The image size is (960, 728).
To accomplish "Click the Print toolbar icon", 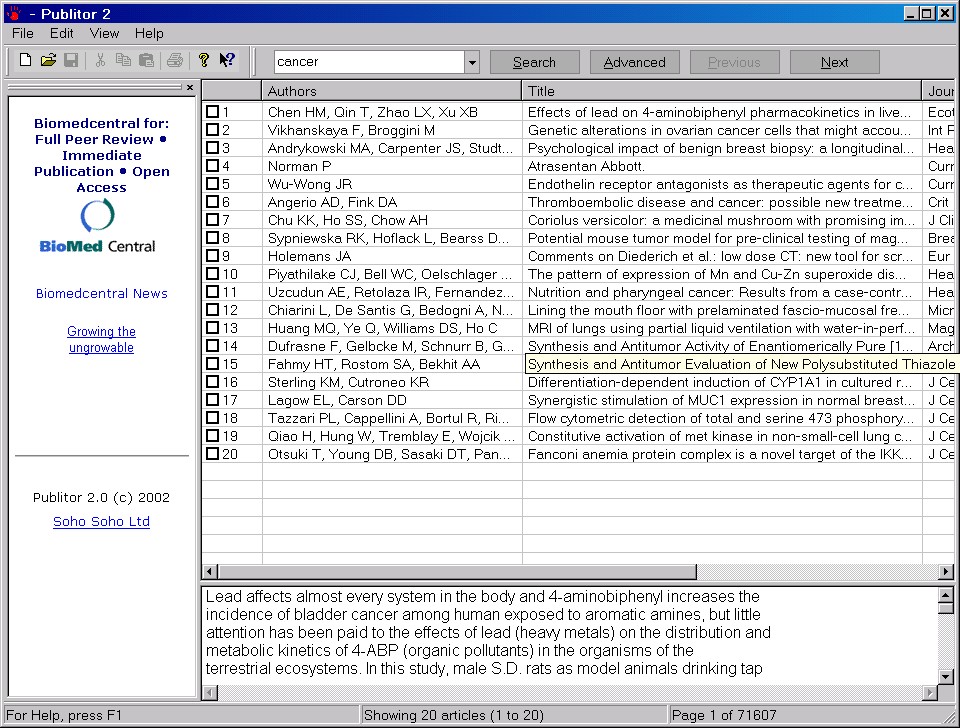I will pyautogui.click(x=175, y=60).
